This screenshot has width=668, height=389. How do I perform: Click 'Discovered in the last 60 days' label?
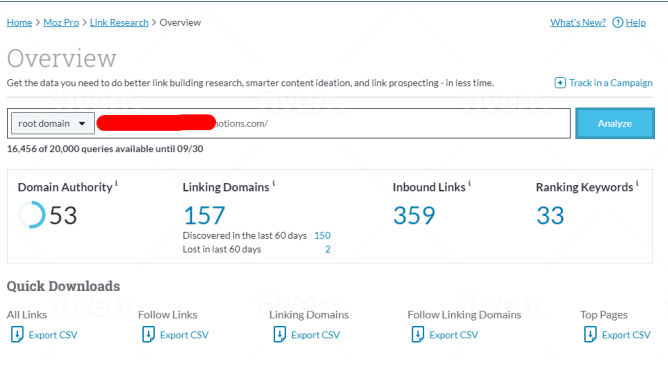pyautogui.click(x=245, y=236)
